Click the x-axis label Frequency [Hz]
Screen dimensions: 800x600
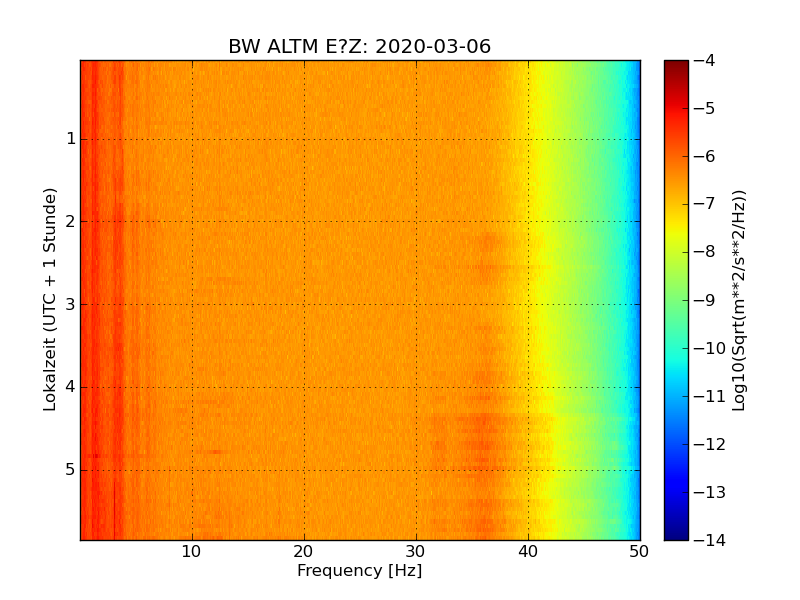tap(360, 570)
